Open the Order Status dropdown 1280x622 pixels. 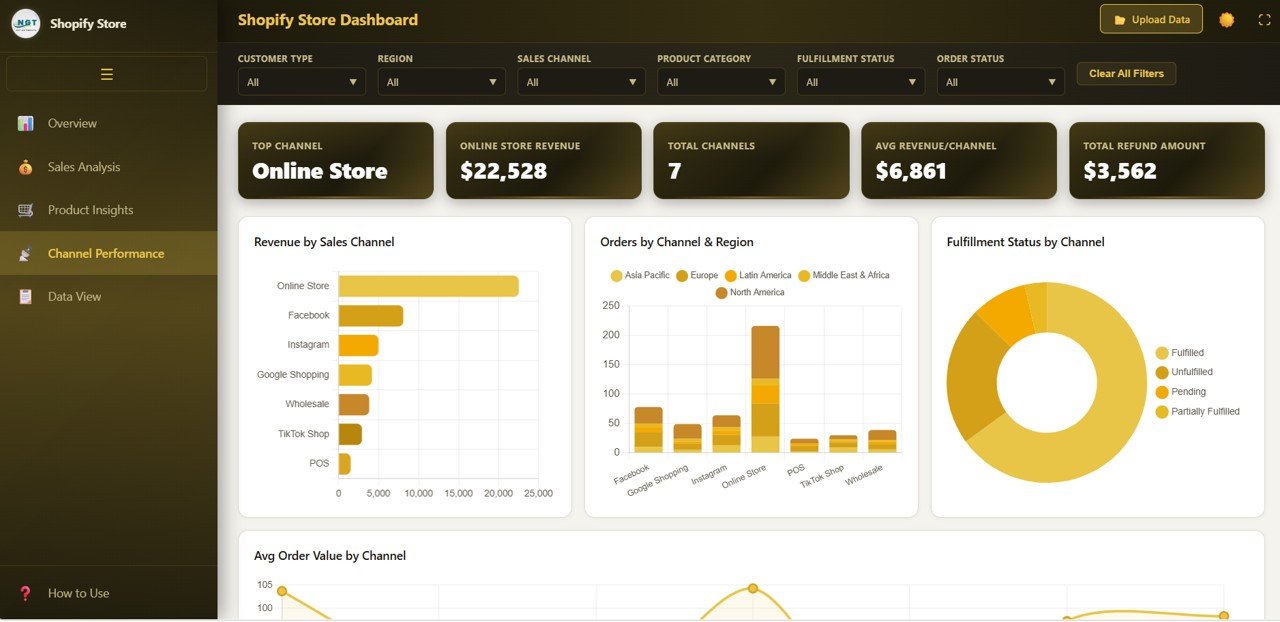[x=1000, y=81]
